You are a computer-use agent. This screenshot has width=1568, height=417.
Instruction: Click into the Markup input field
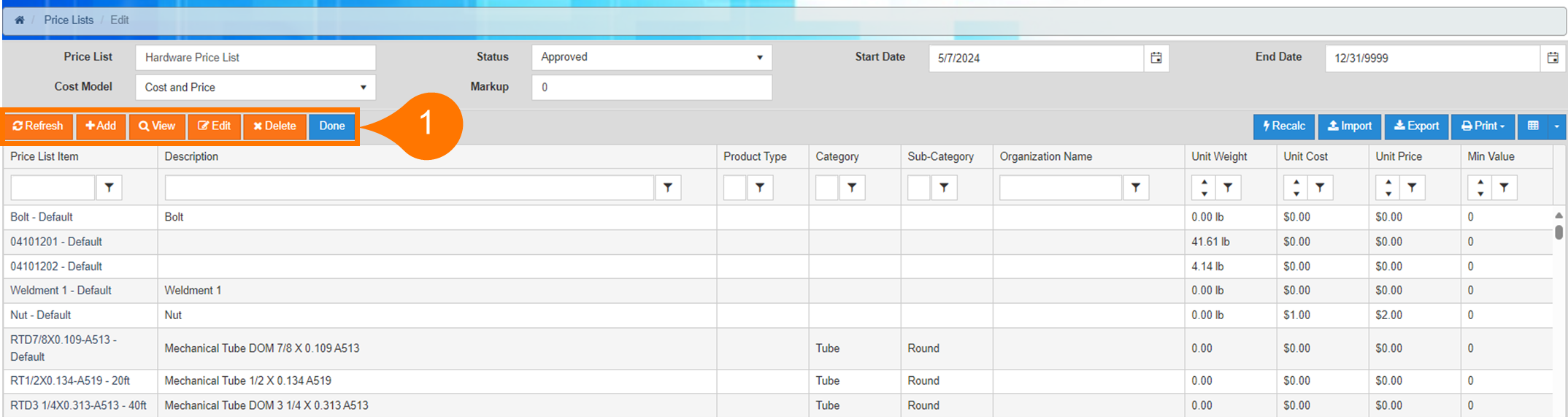point(651,88)
